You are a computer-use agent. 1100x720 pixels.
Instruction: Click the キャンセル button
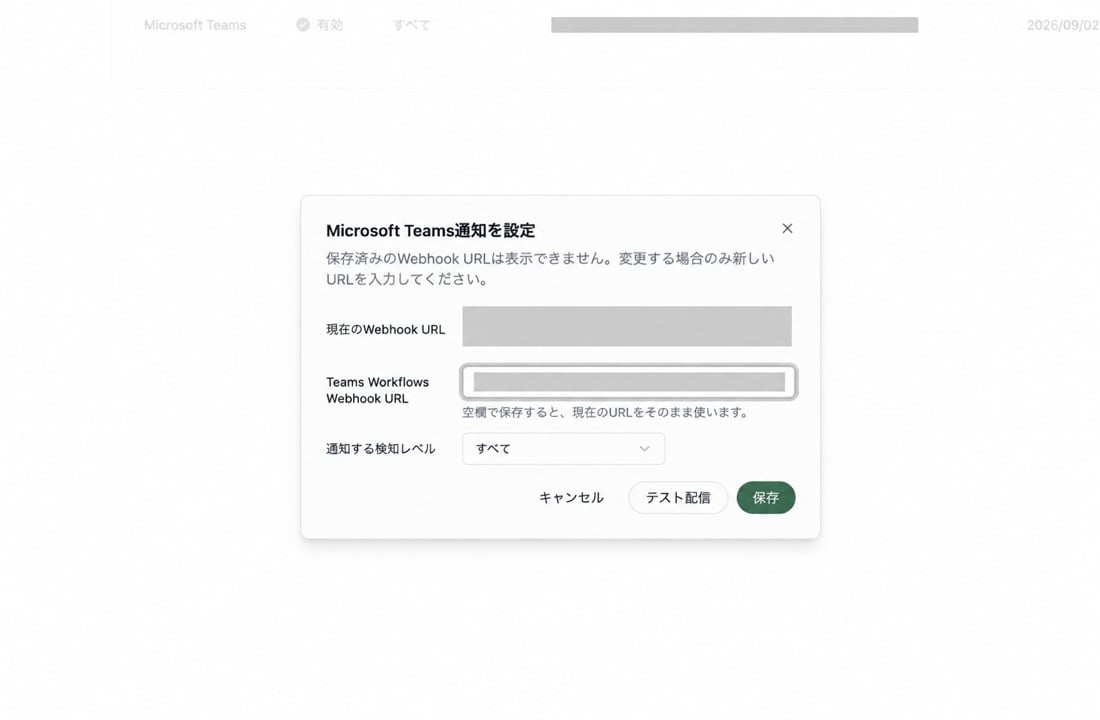(571, 498)
